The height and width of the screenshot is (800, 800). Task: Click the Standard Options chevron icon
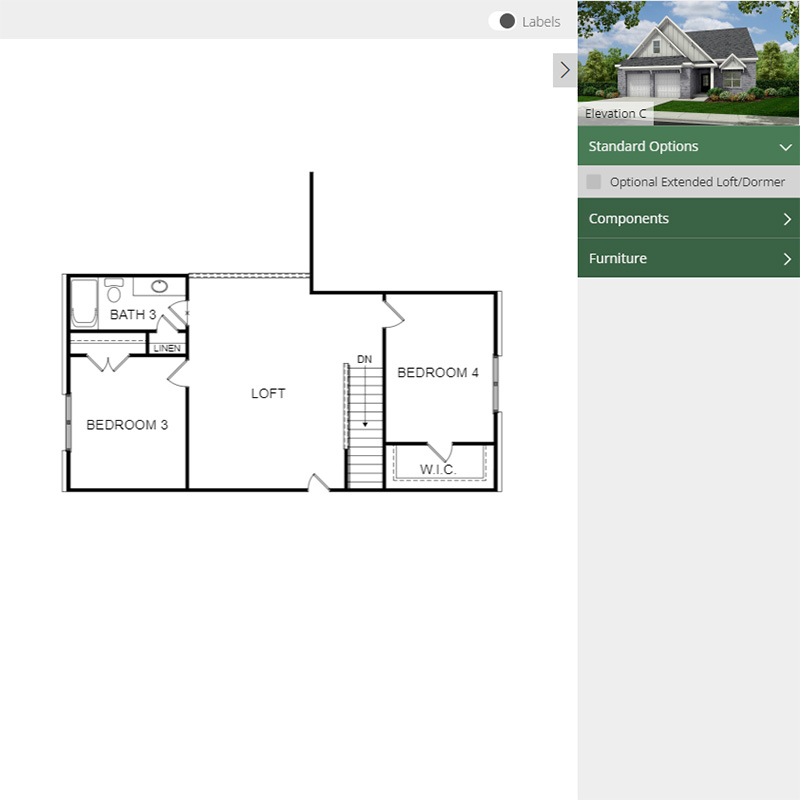[x=785, y=147]
